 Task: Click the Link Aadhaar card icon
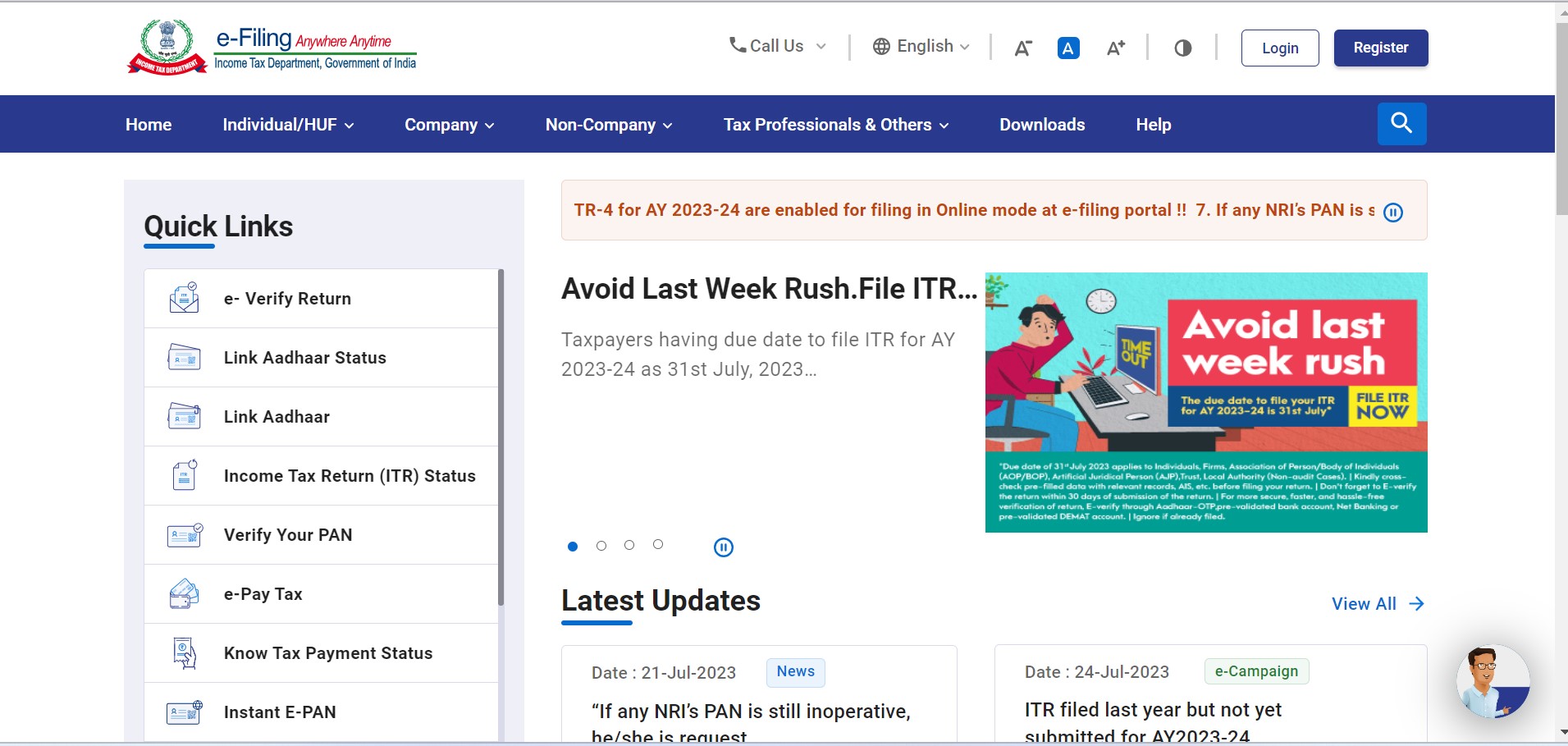pyautogui.click(x=184, y=416)
